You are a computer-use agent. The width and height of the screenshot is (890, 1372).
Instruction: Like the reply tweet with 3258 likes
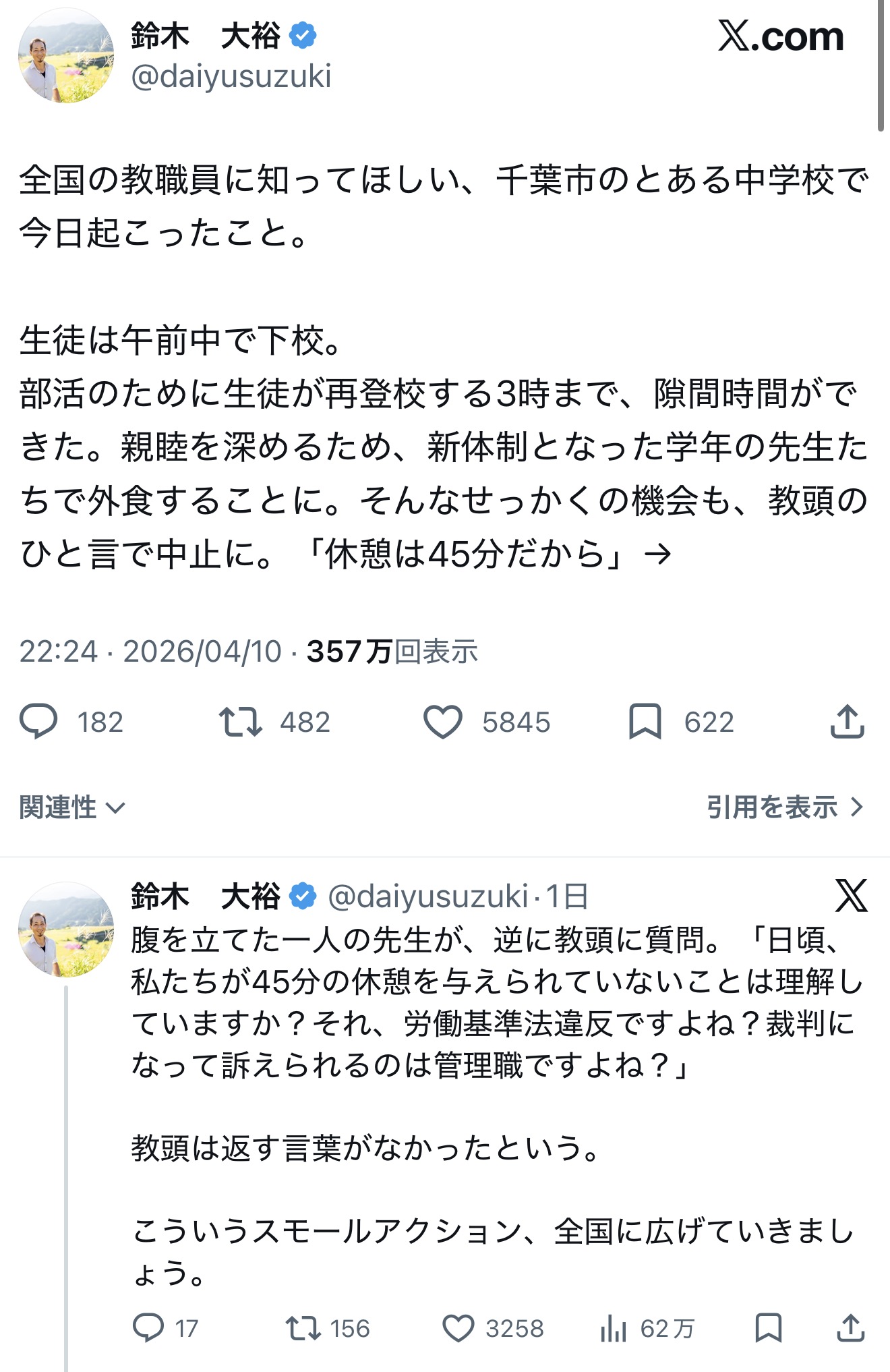pos(458,1328)
